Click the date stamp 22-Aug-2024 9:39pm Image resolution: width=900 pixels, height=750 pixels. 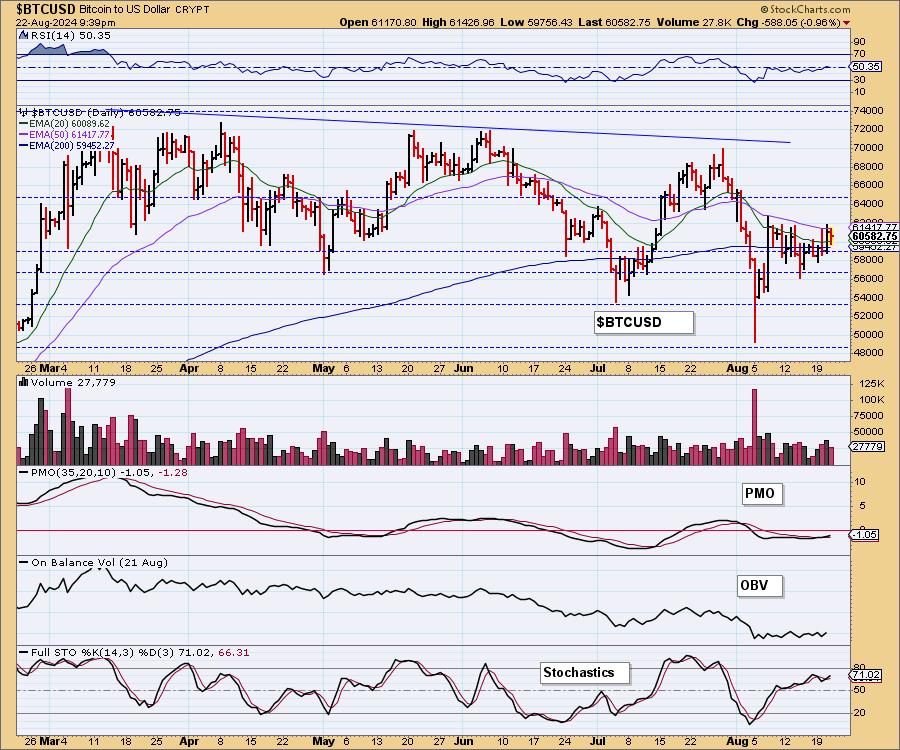(x=65, y=23)
